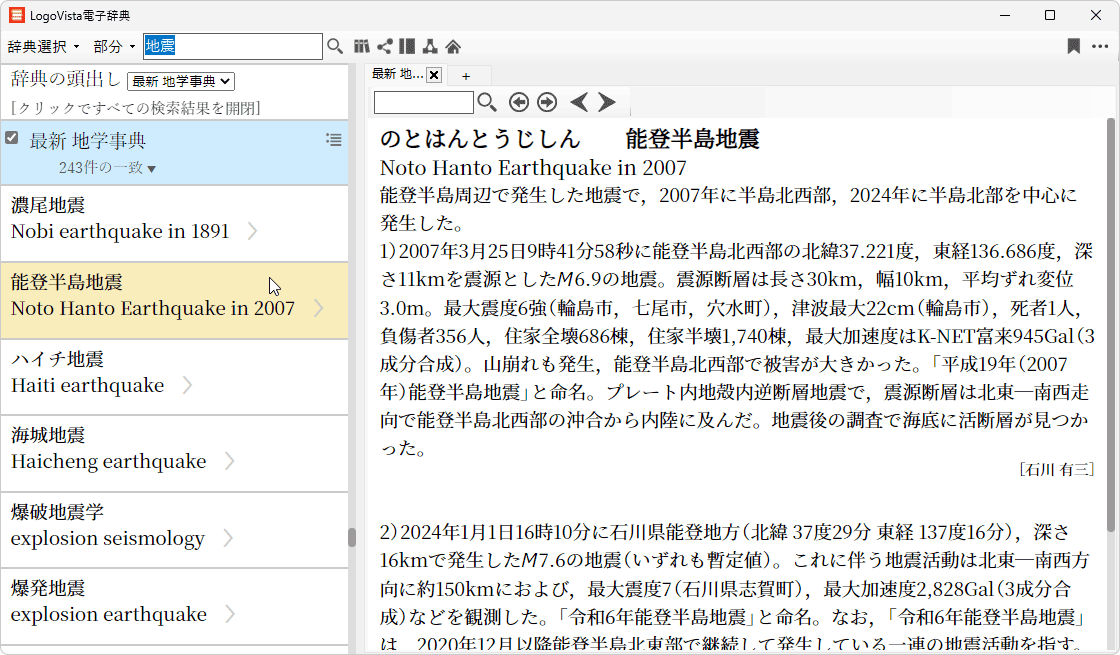1120x655 pixels.
Task: Go forward with the circled right arrow
Action: pyautogui.click(x=547, y=102)
